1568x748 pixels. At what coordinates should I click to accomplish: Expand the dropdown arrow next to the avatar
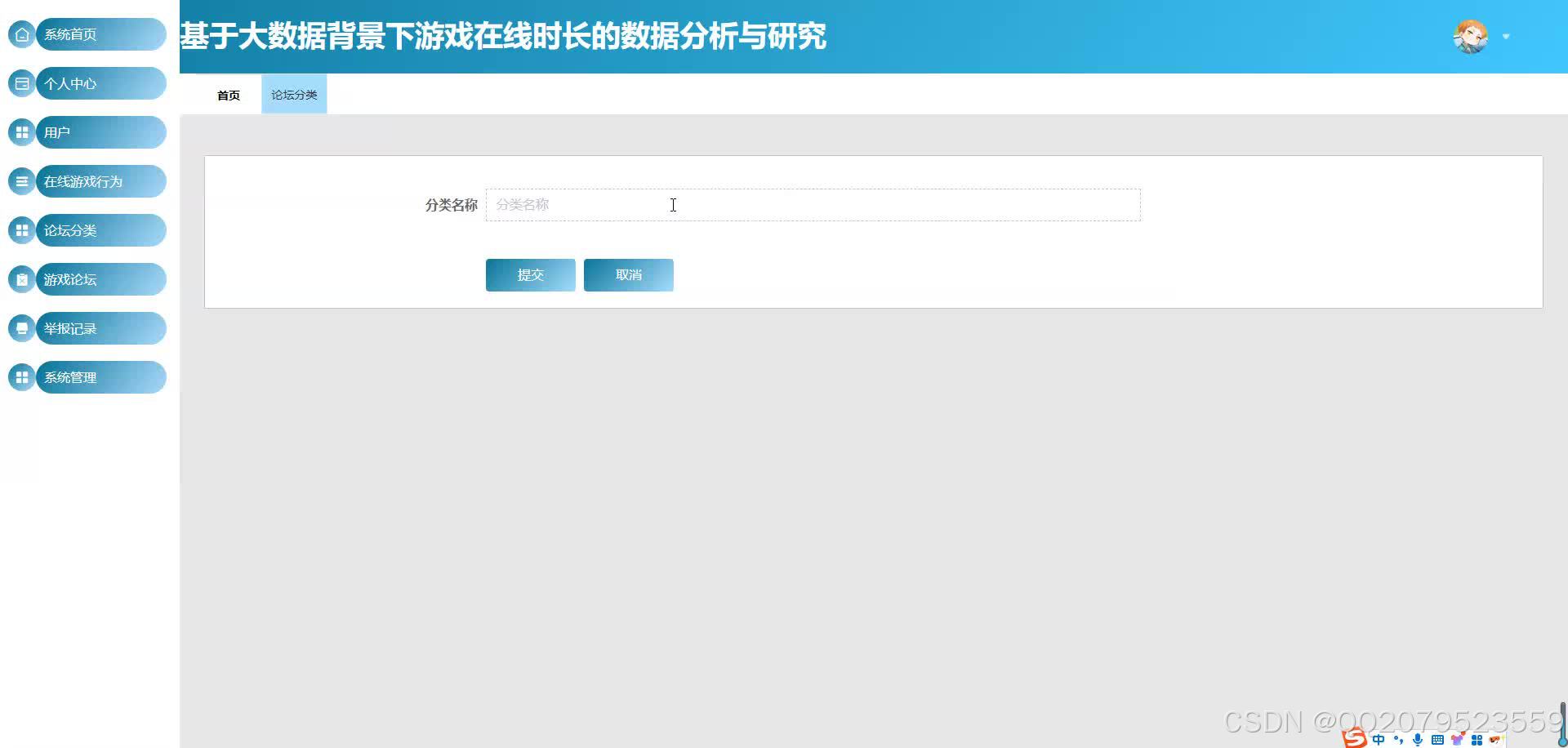[1506, 37]
